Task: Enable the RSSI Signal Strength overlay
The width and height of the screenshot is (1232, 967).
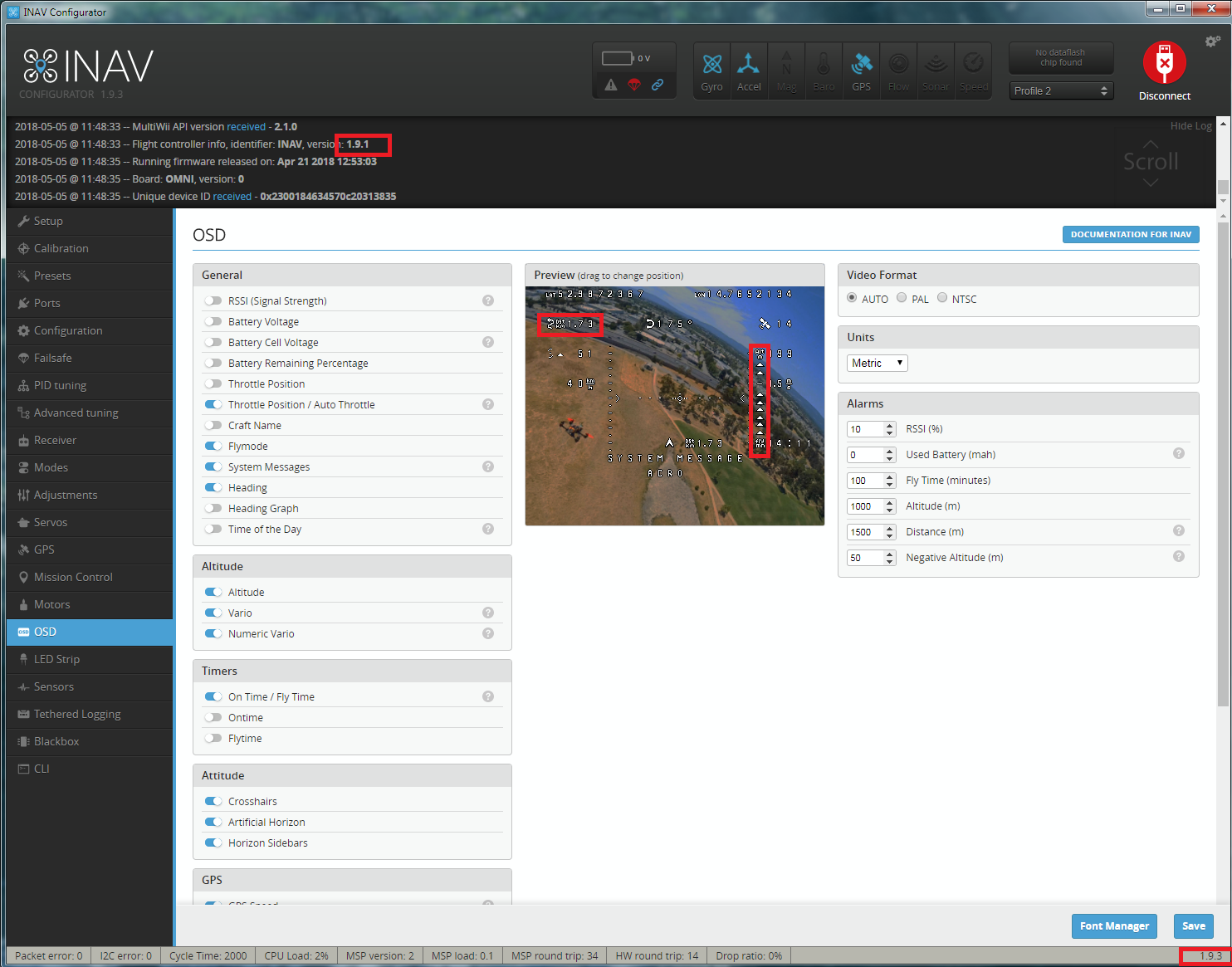Action: tap(213, 300)
